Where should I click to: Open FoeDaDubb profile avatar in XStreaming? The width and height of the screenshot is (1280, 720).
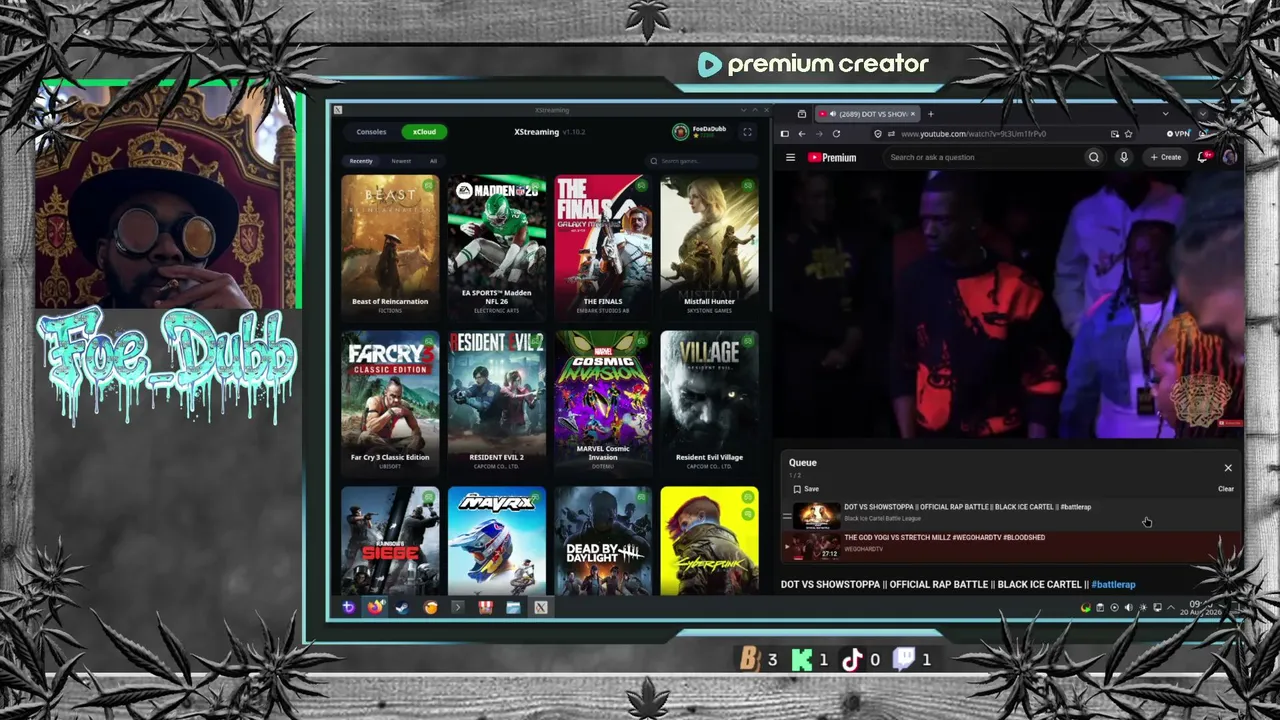[680, 132]
